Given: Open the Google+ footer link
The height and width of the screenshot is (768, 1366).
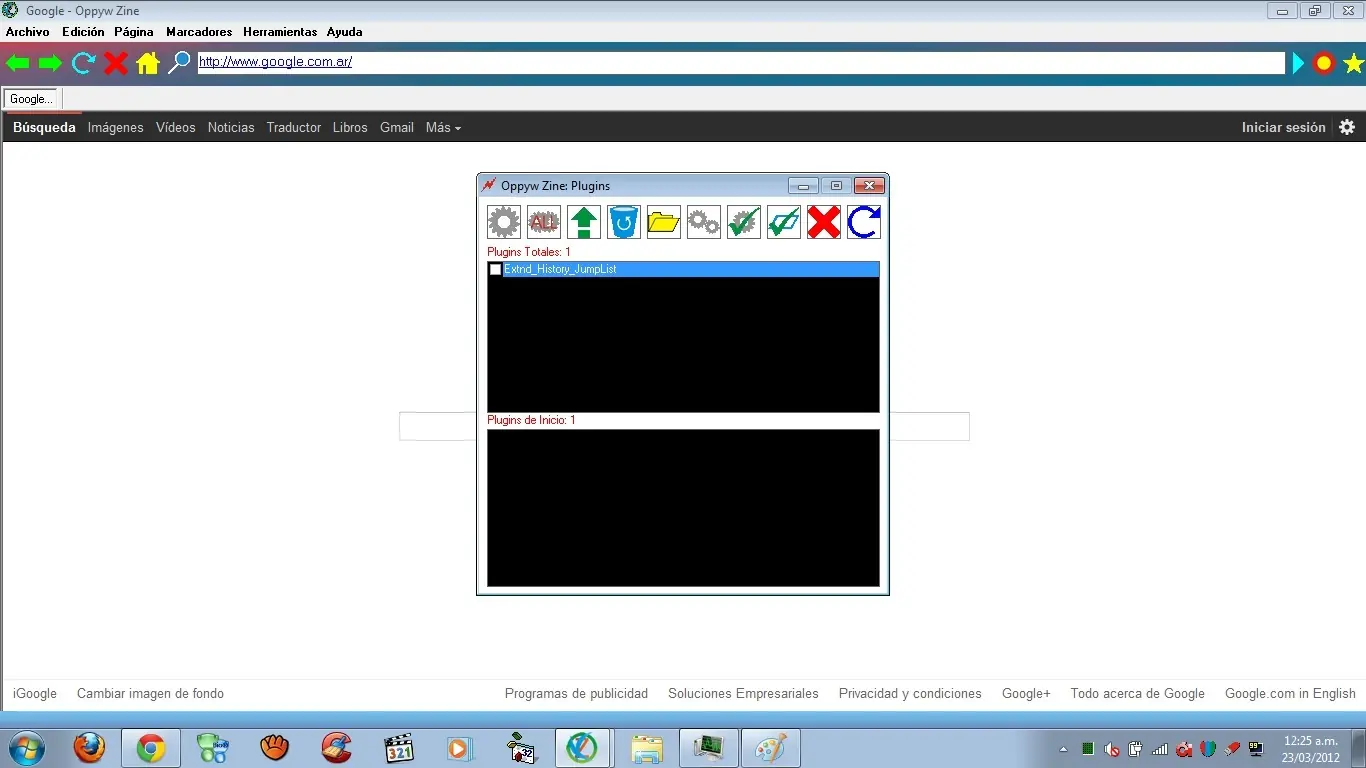Looking at the screenshot, I should [x=1026, y=693].
